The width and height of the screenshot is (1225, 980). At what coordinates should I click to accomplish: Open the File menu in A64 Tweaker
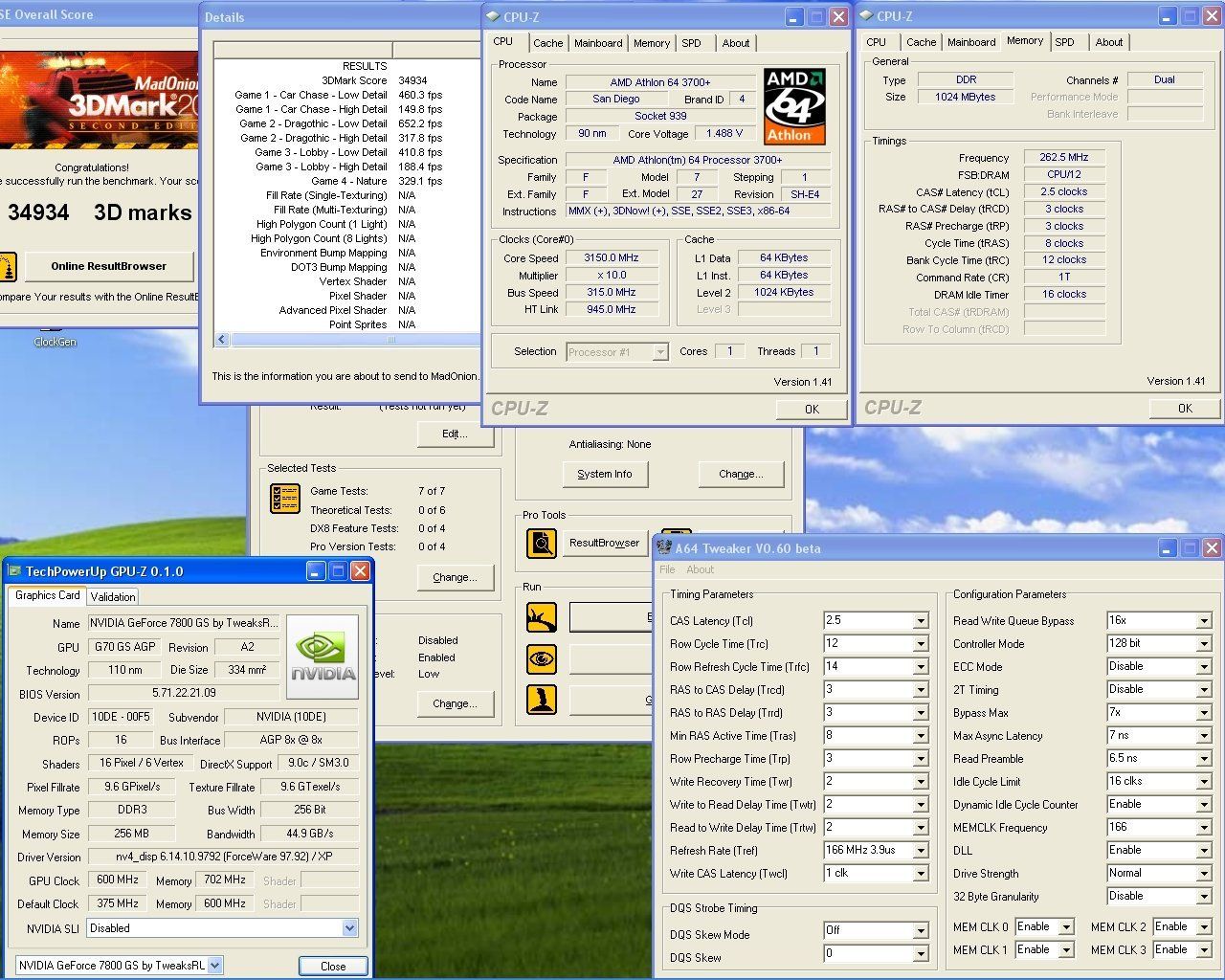coord(667,569)
